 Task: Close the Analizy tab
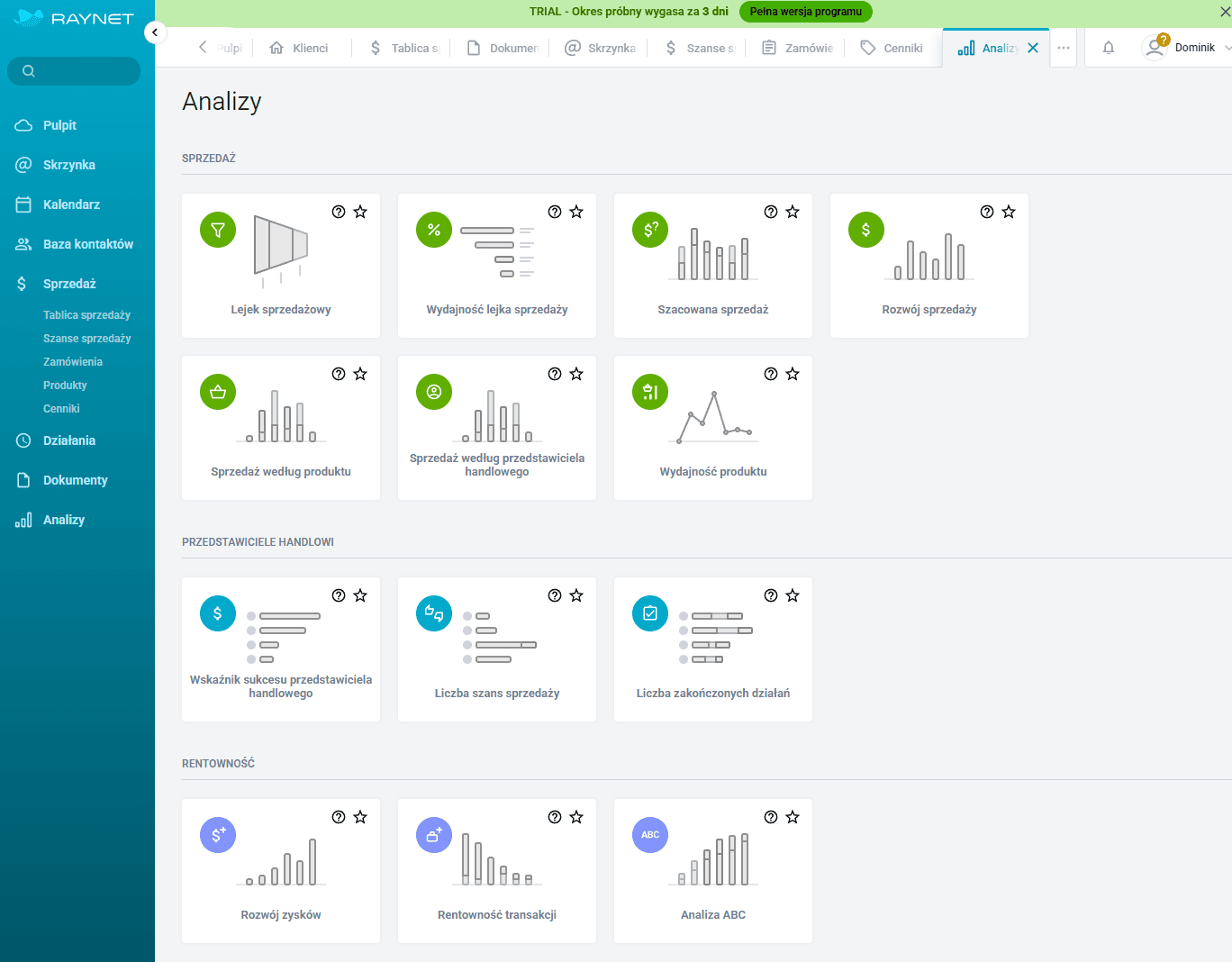1033,48
